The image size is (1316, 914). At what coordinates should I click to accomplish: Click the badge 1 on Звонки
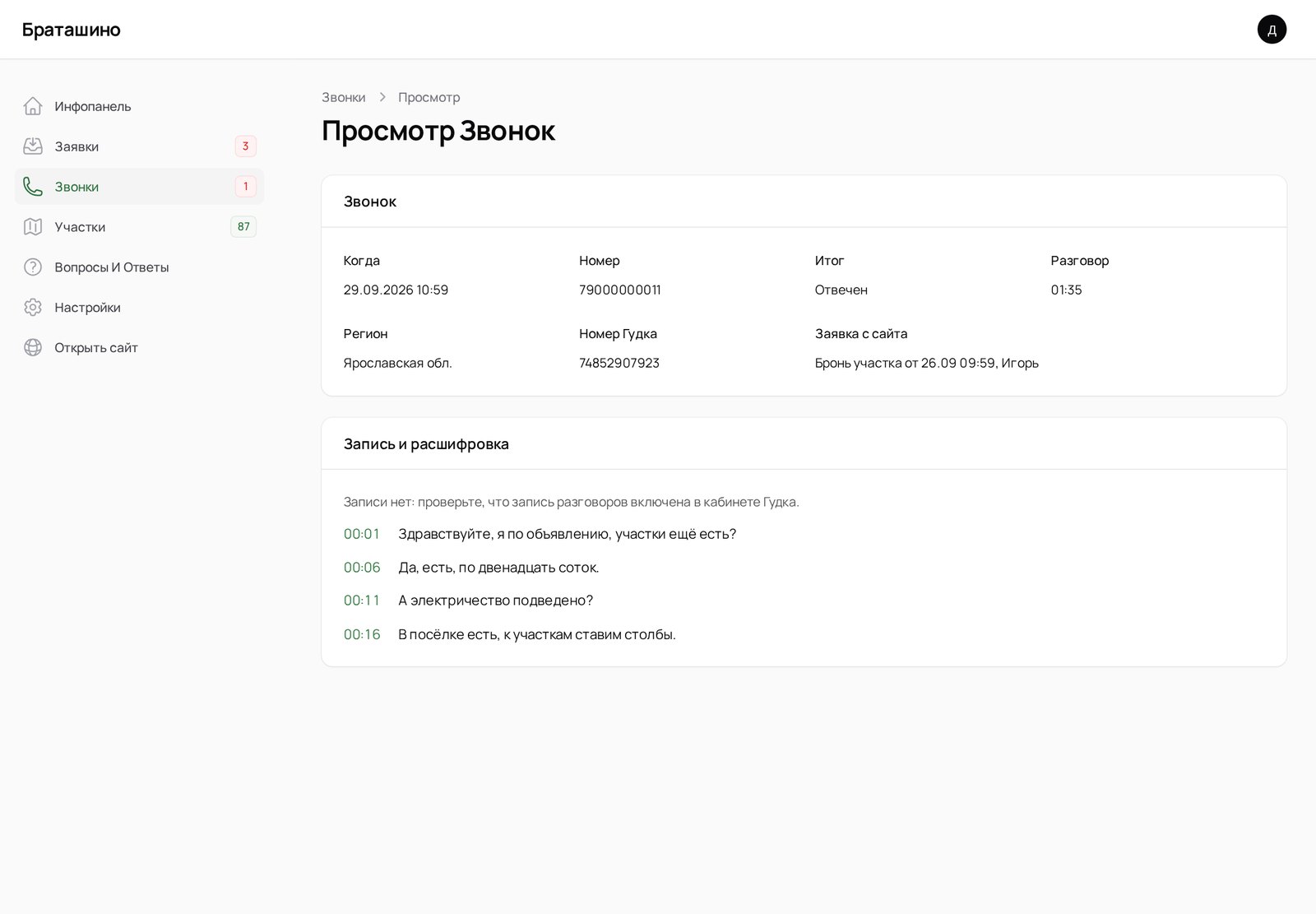pos(245,187)
